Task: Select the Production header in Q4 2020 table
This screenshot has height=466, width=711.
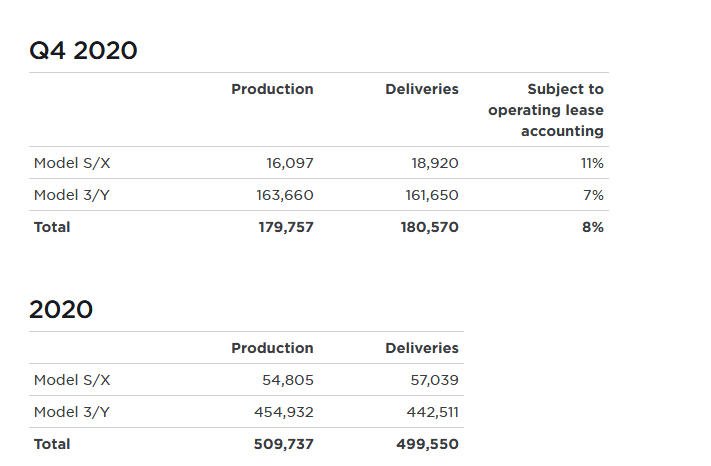Action: click(x=272, y=89)
